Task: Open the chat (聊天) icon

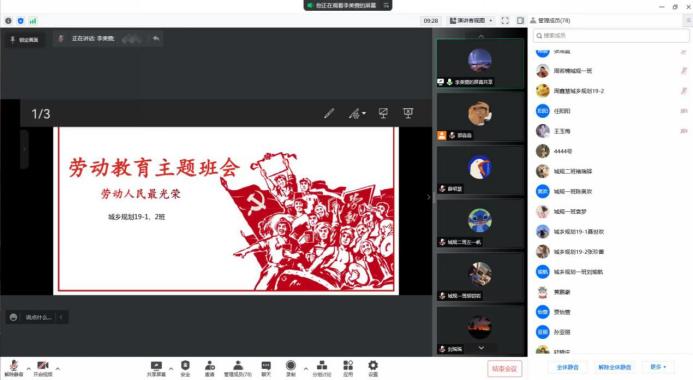Action: 266,368
